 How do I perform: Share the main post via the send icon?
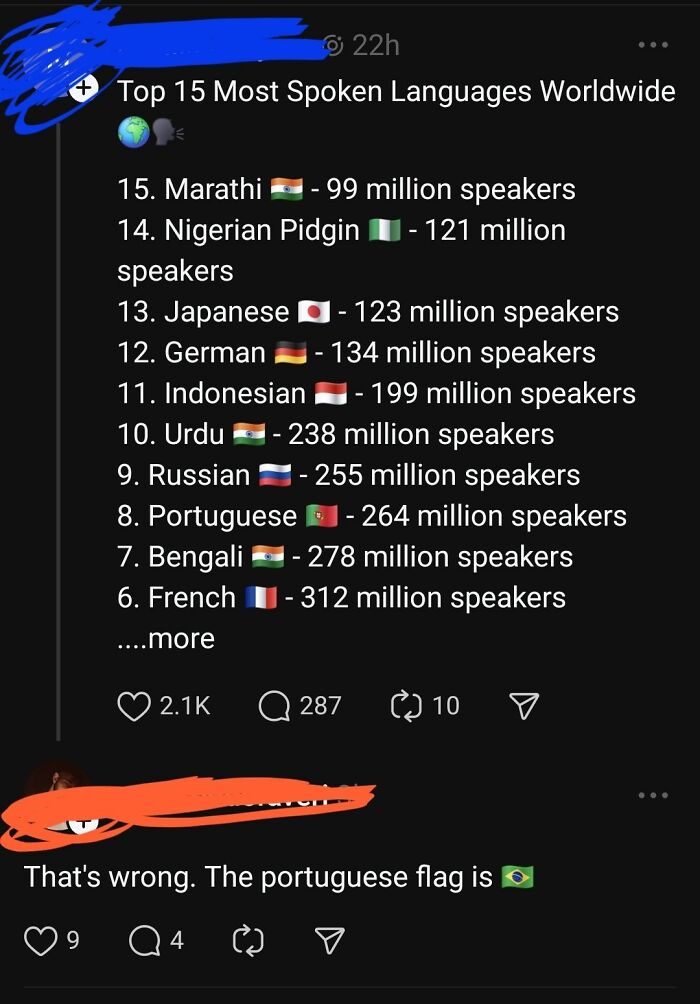(x=523, y=705)
